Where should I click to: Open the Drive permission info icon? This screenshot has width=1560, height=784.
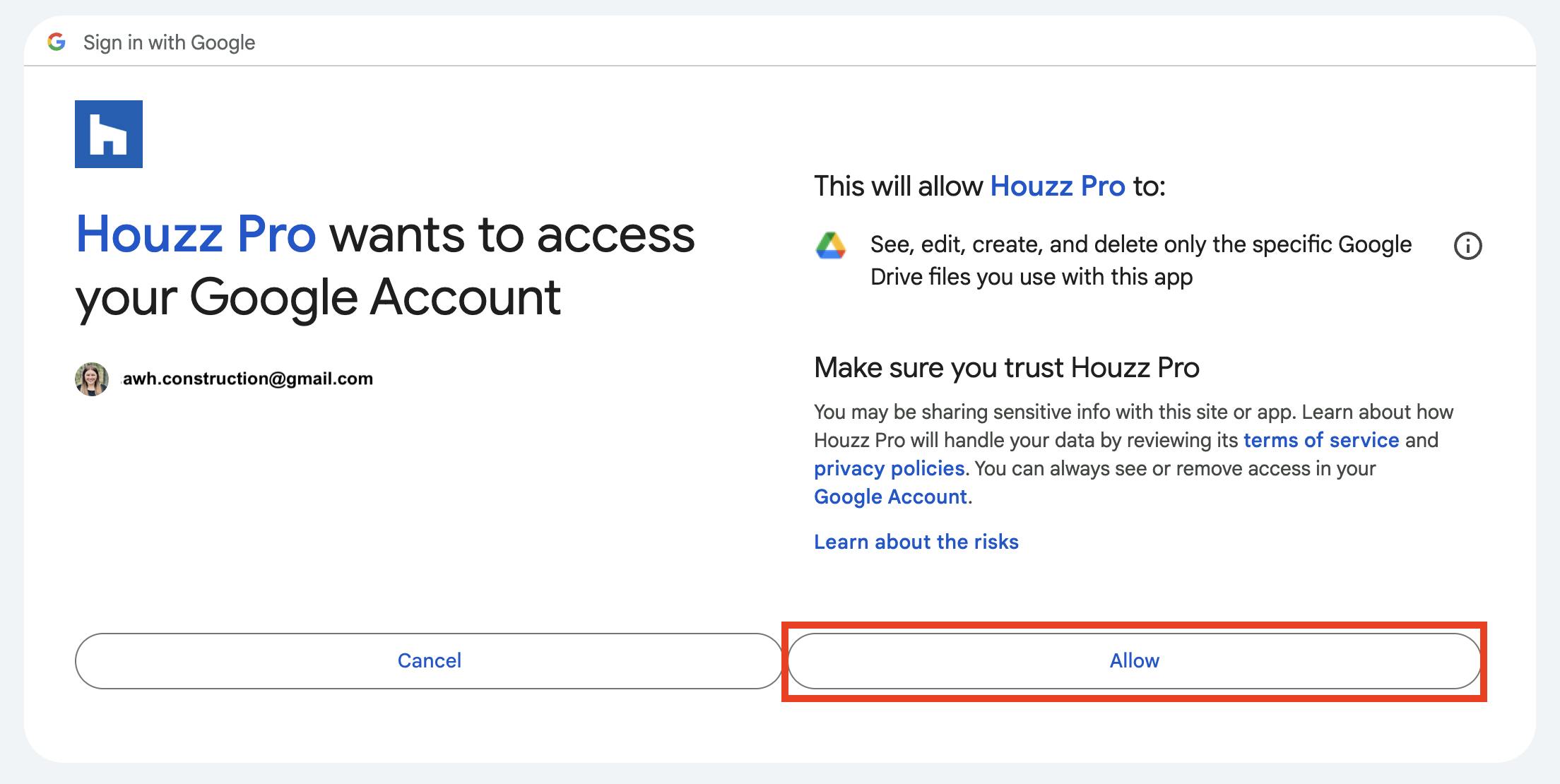coord(1467,246)
